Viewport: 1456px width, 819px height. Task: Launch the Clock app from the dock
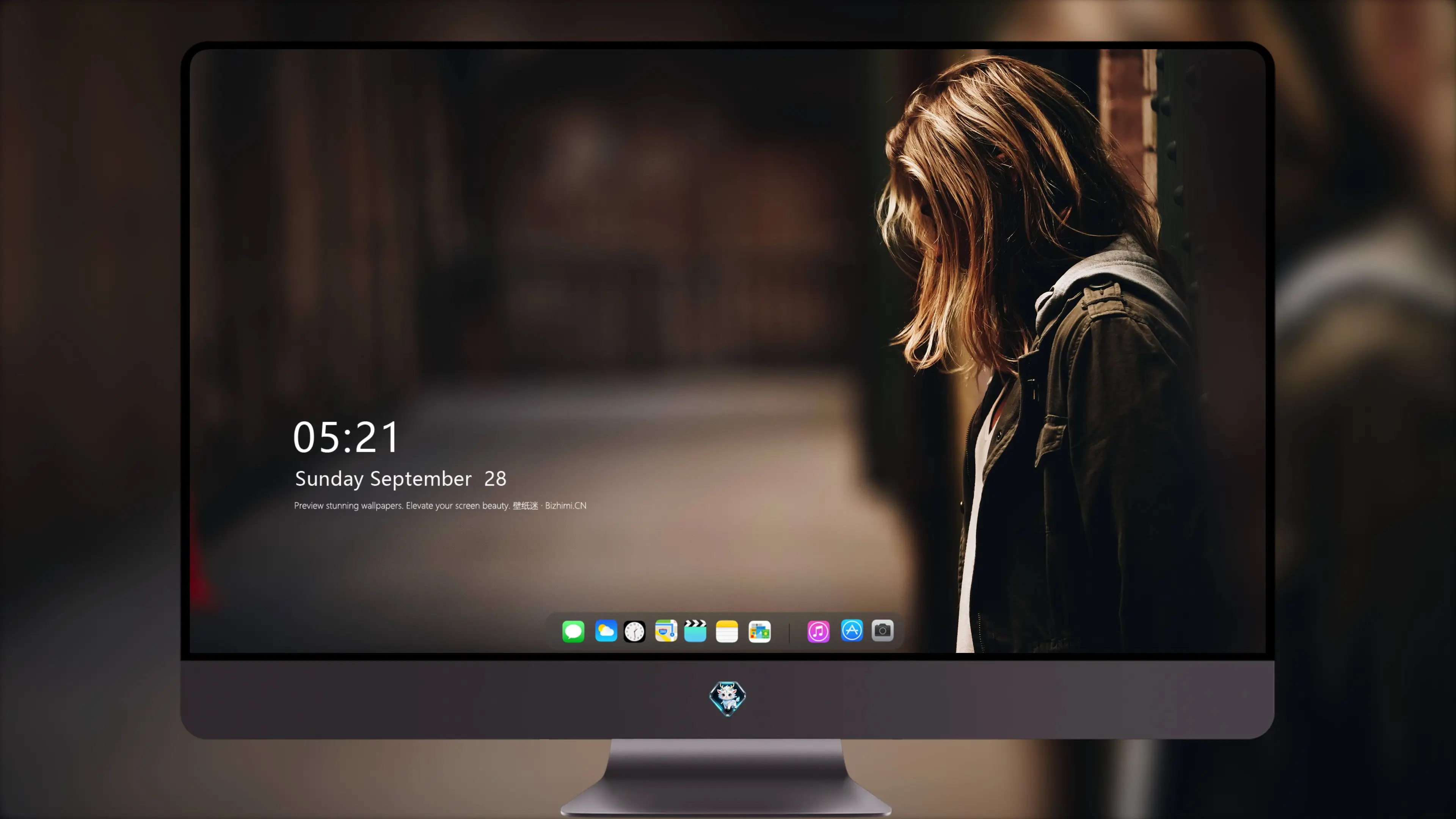click(634, 631)
